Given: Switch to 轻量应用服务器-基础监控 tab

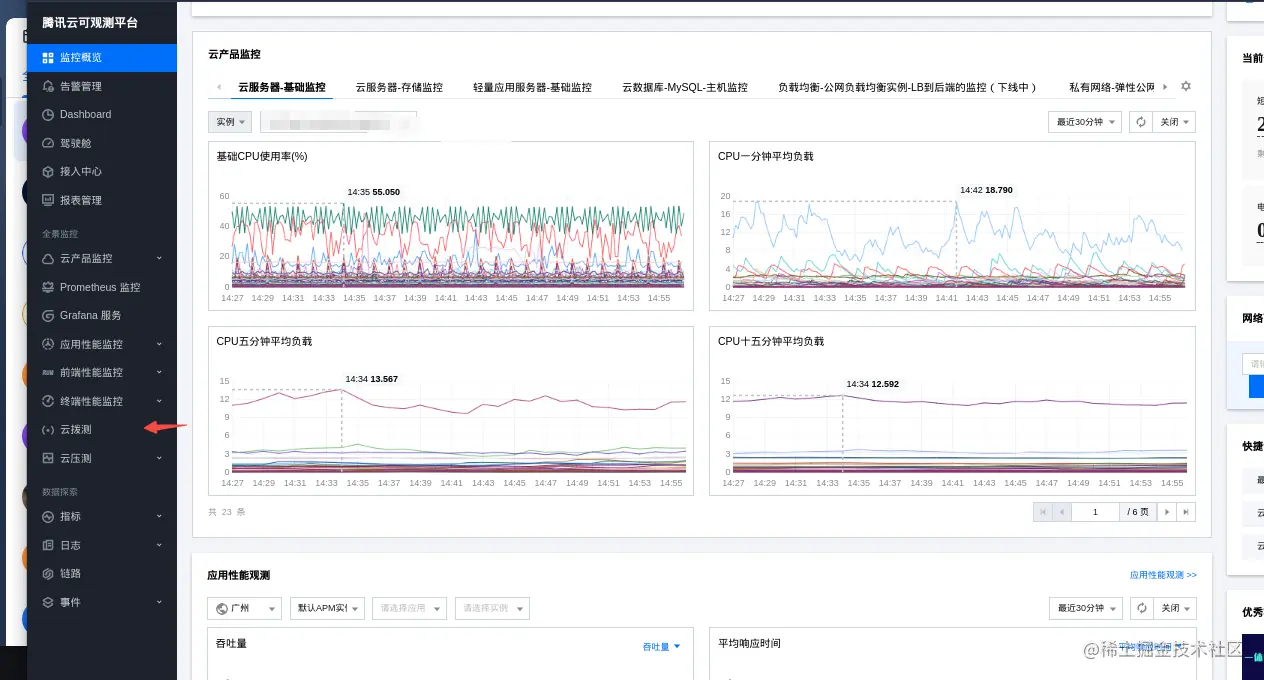Looking at the screenshot, I should point(533,88).
